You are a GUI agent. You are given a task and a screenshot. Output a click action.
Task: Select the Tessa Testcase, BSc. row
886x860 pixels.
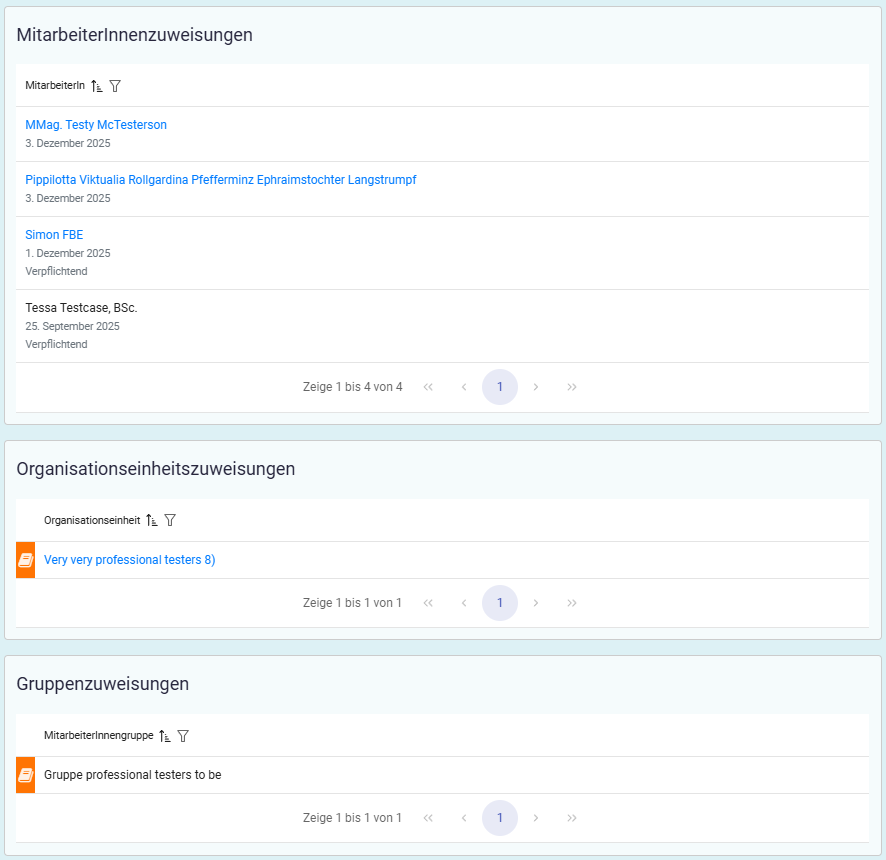(81, 308)
